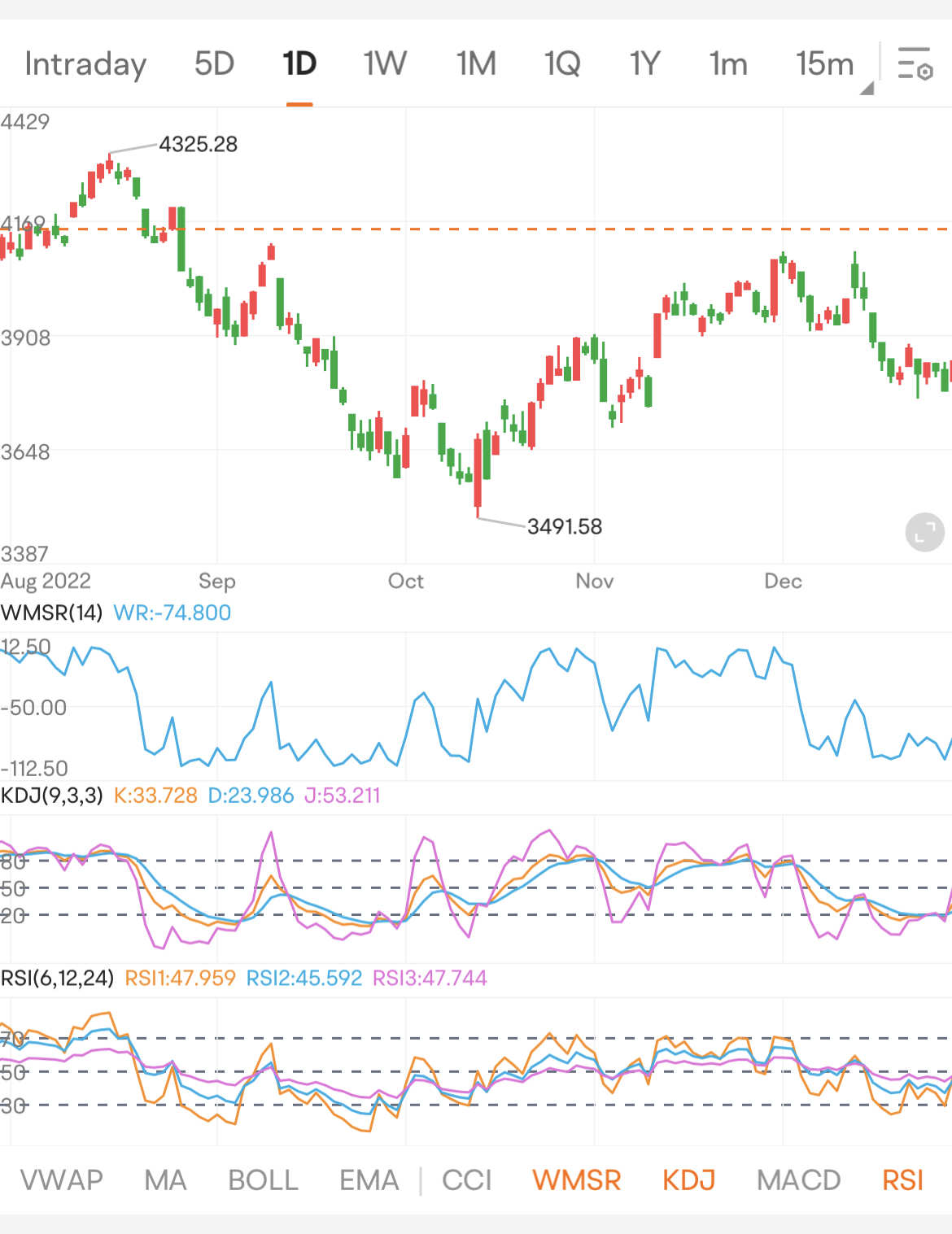Screen dimensions: 952x1234
Task: Toggle the KDJ indicator off
Action: point(688,1179)
